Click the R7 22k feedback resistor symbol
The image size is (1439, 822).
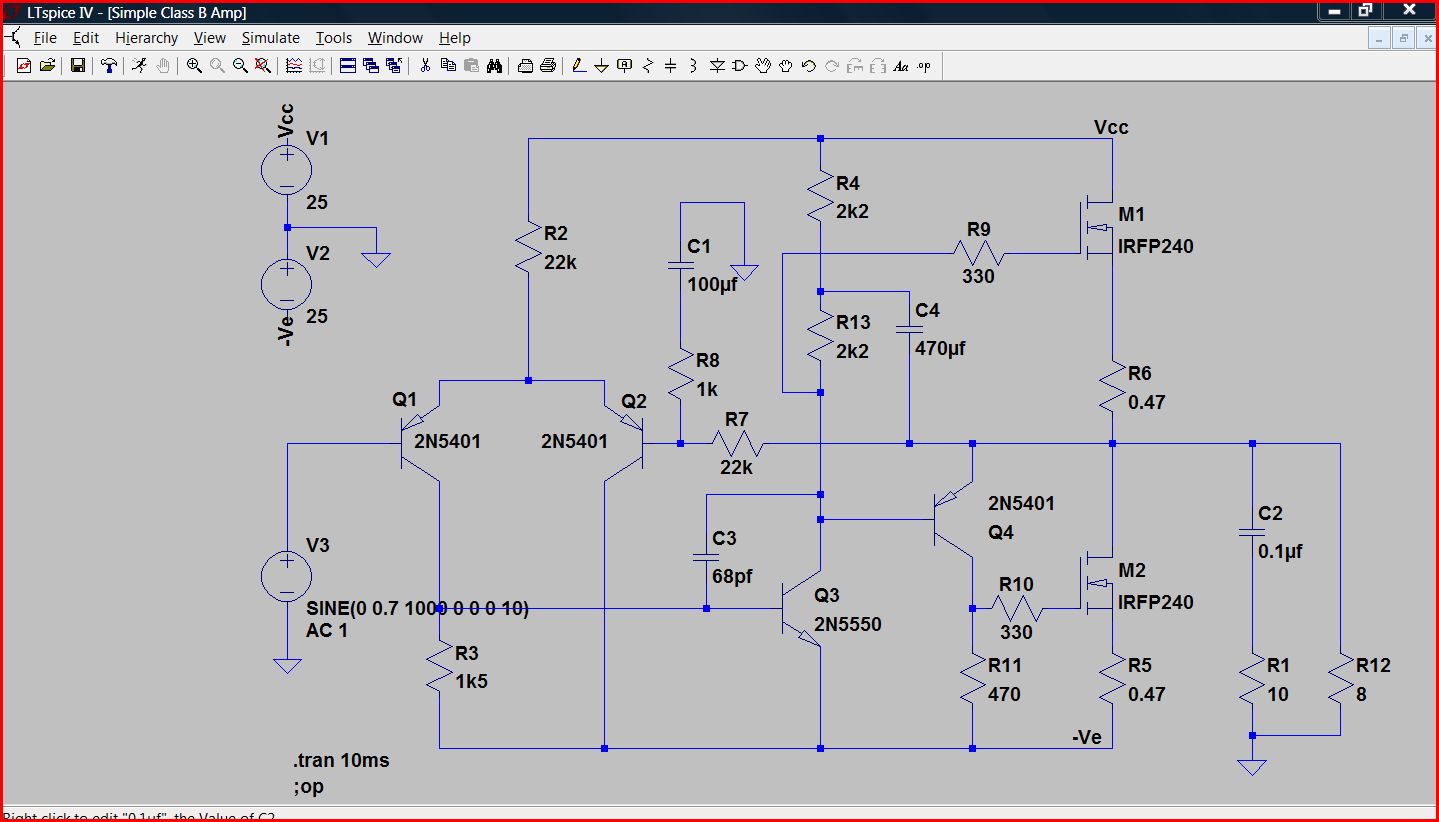point(737,443)
